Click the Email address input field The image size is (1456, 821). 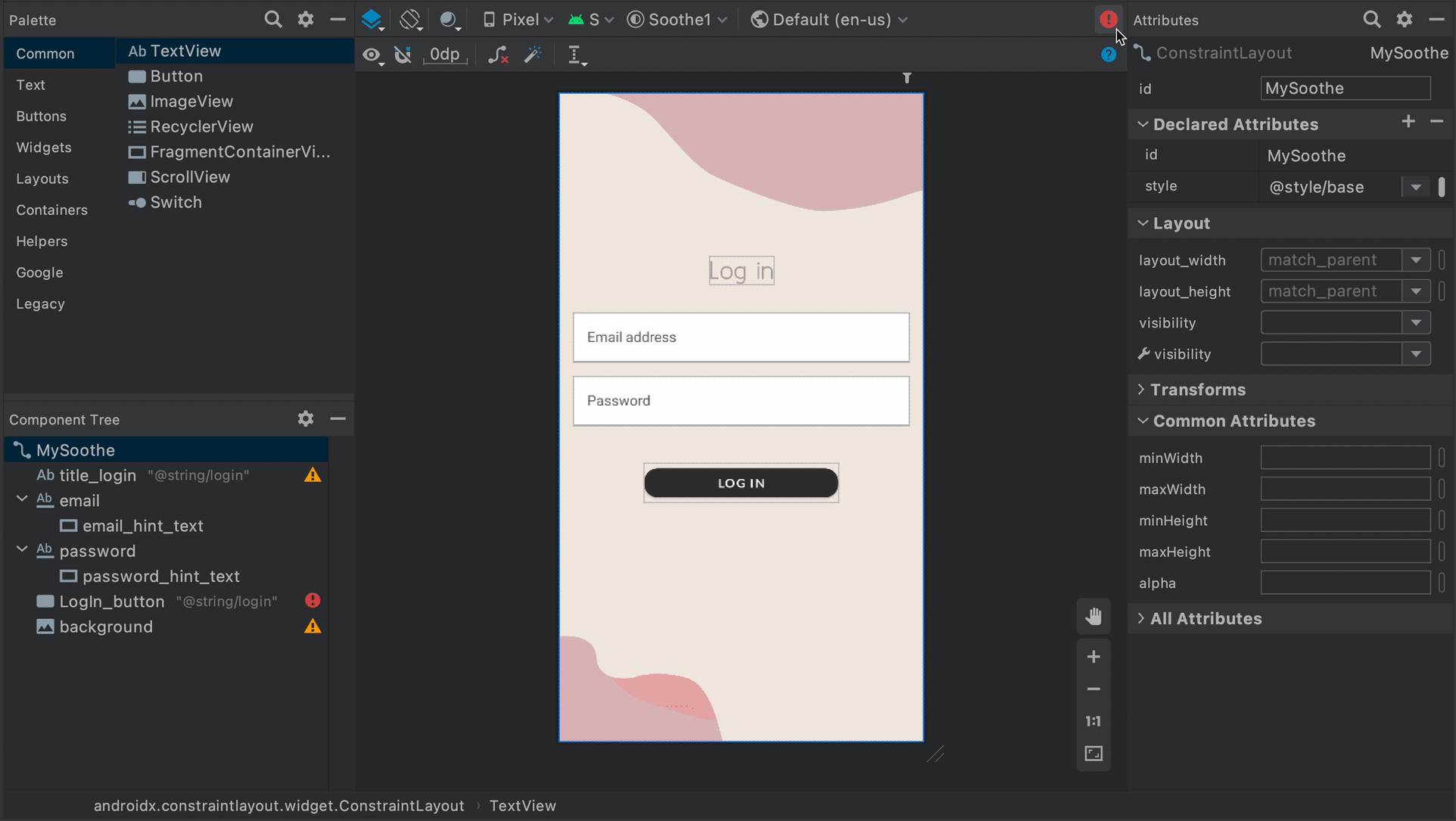coord(741,337)
